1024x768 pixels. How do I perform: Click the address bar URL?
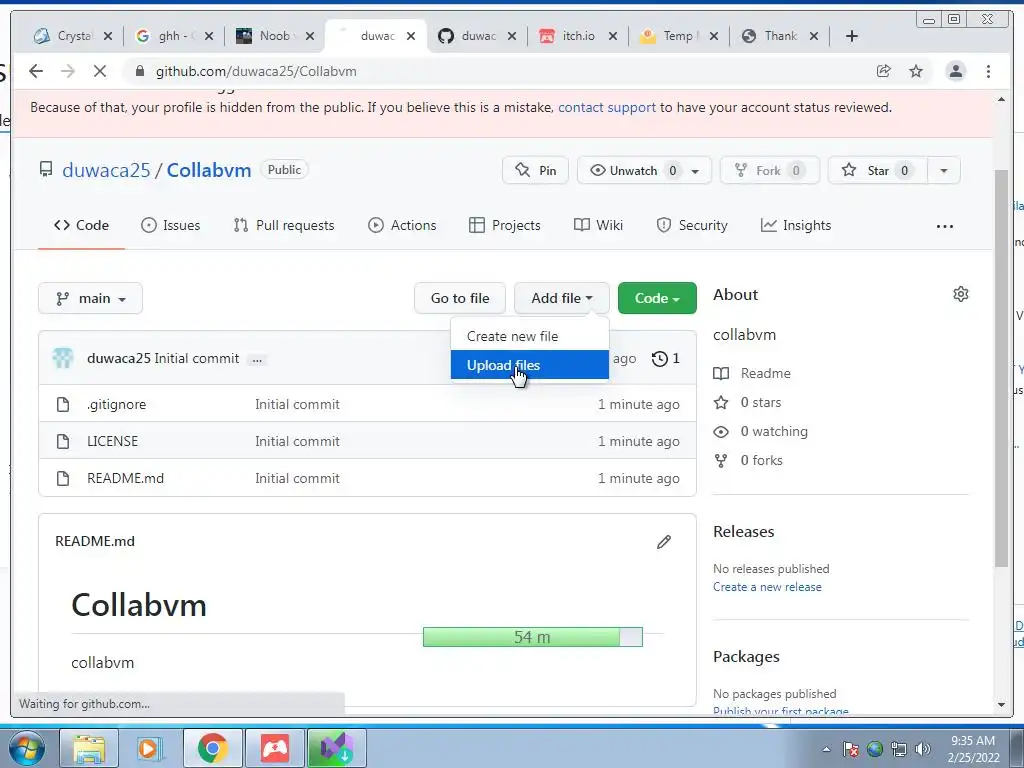tap(256, 71)
